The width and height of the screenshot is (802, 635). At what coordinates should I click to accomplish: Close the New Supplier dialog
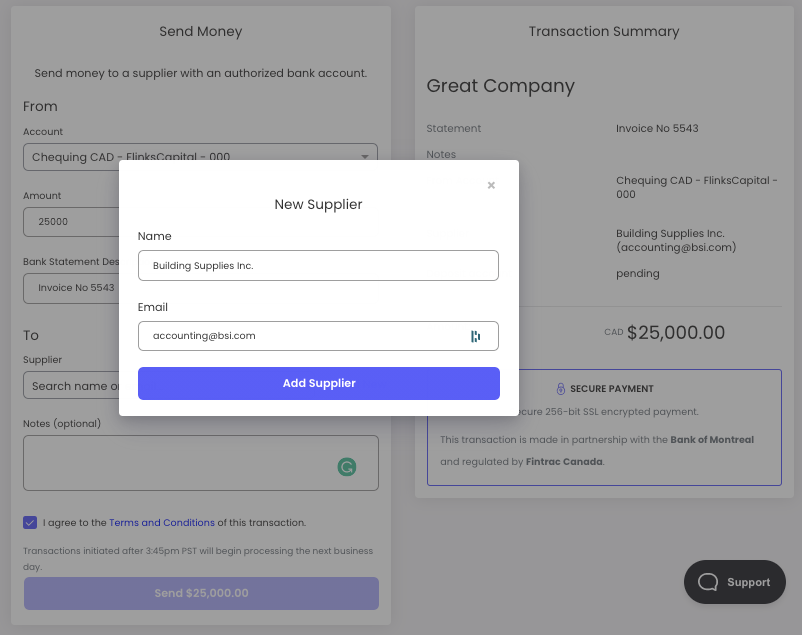click(491, 185)
